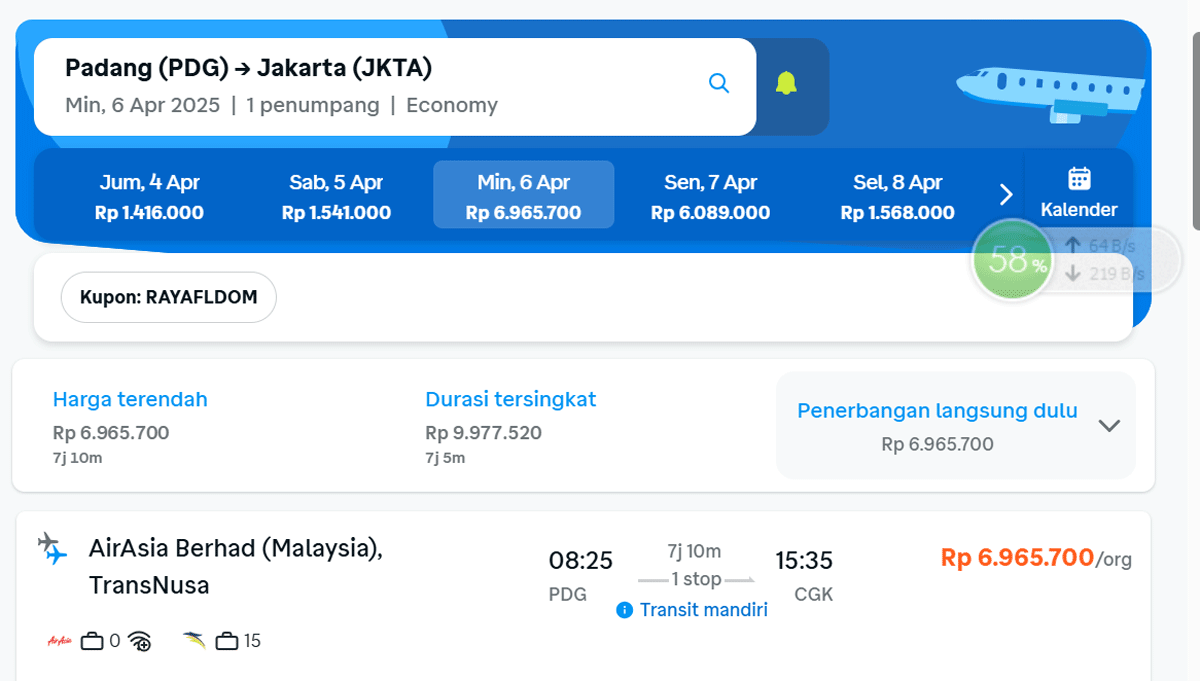1200x681 pixels.
Task: Click the AirAsia airline logo
Action: coord(60,641)
